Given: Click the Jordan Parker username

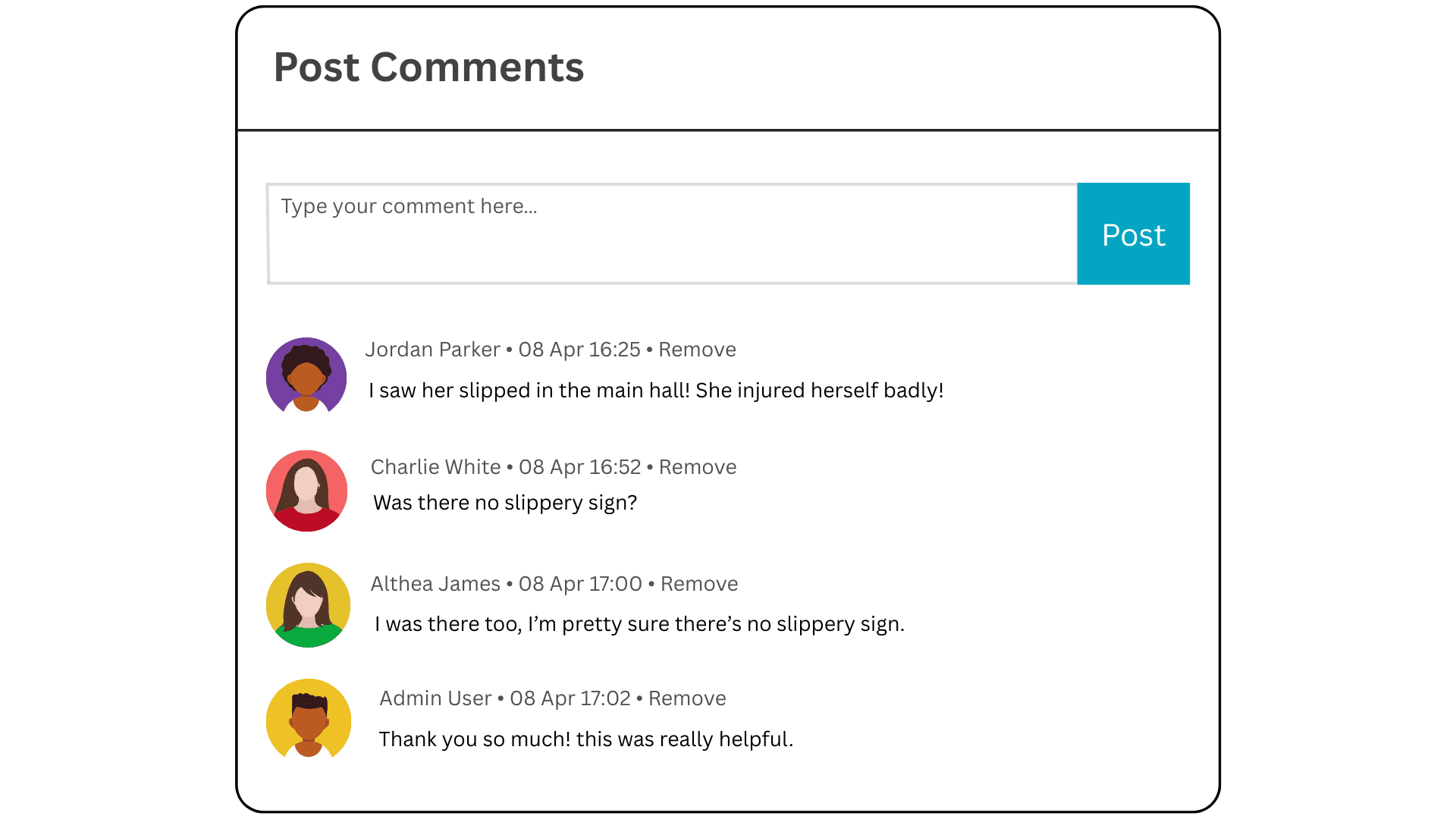Looking at the screenshot, I should pos(432,350).
